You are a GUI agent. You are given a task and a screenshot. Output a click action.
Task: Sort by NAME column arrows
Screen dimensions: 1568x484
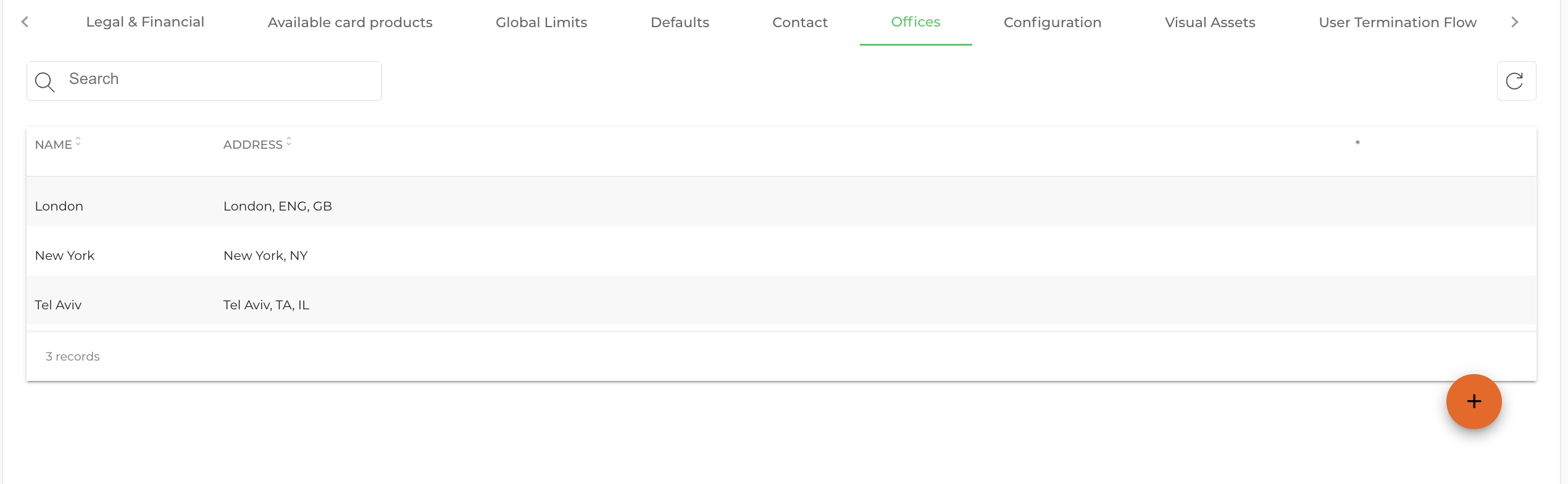tap(78, 143)
